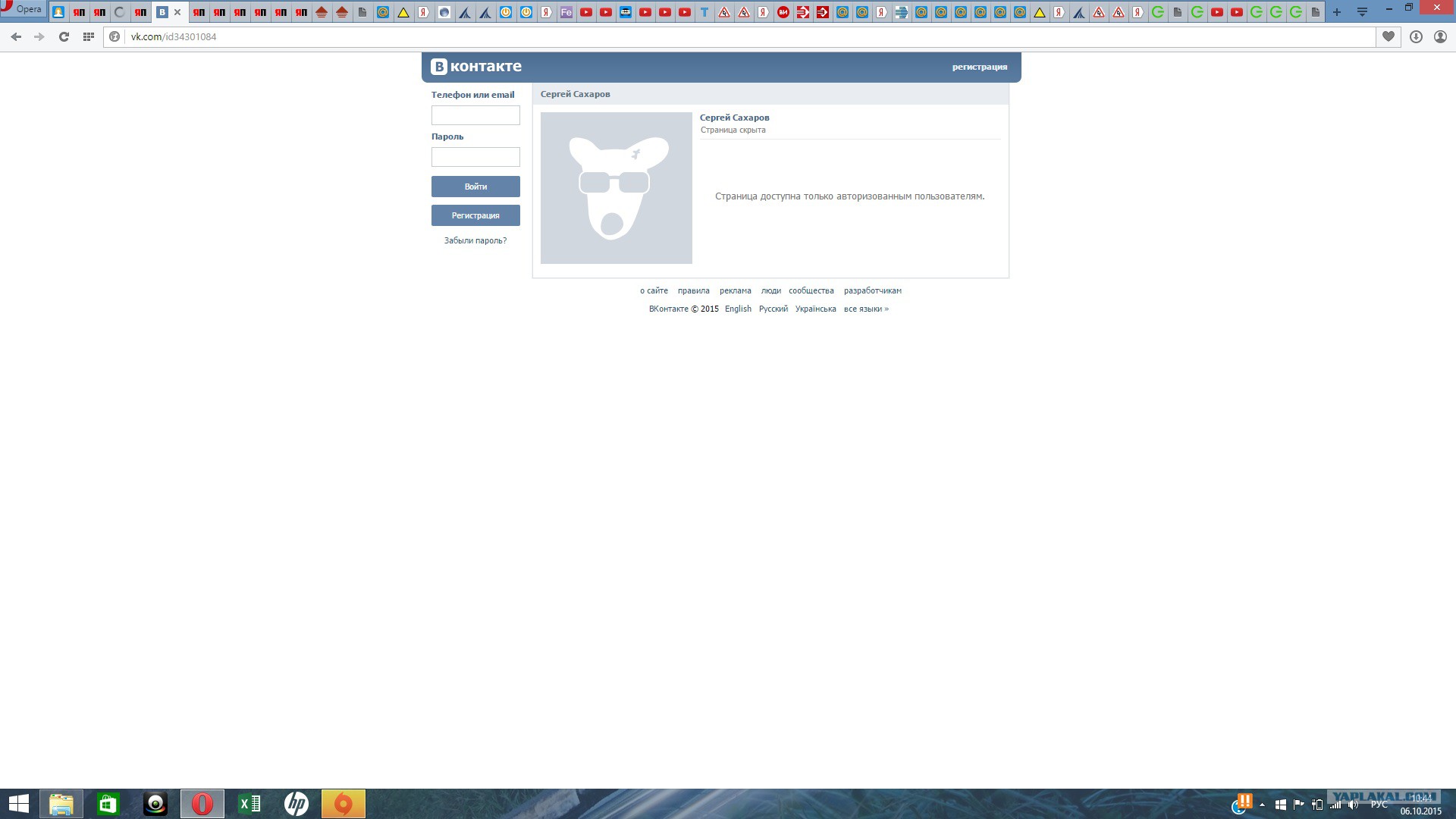Viewport: 1456px width, 819px height.
Task: Open Excel from the taskbar
Action: [x=249, y=804]
